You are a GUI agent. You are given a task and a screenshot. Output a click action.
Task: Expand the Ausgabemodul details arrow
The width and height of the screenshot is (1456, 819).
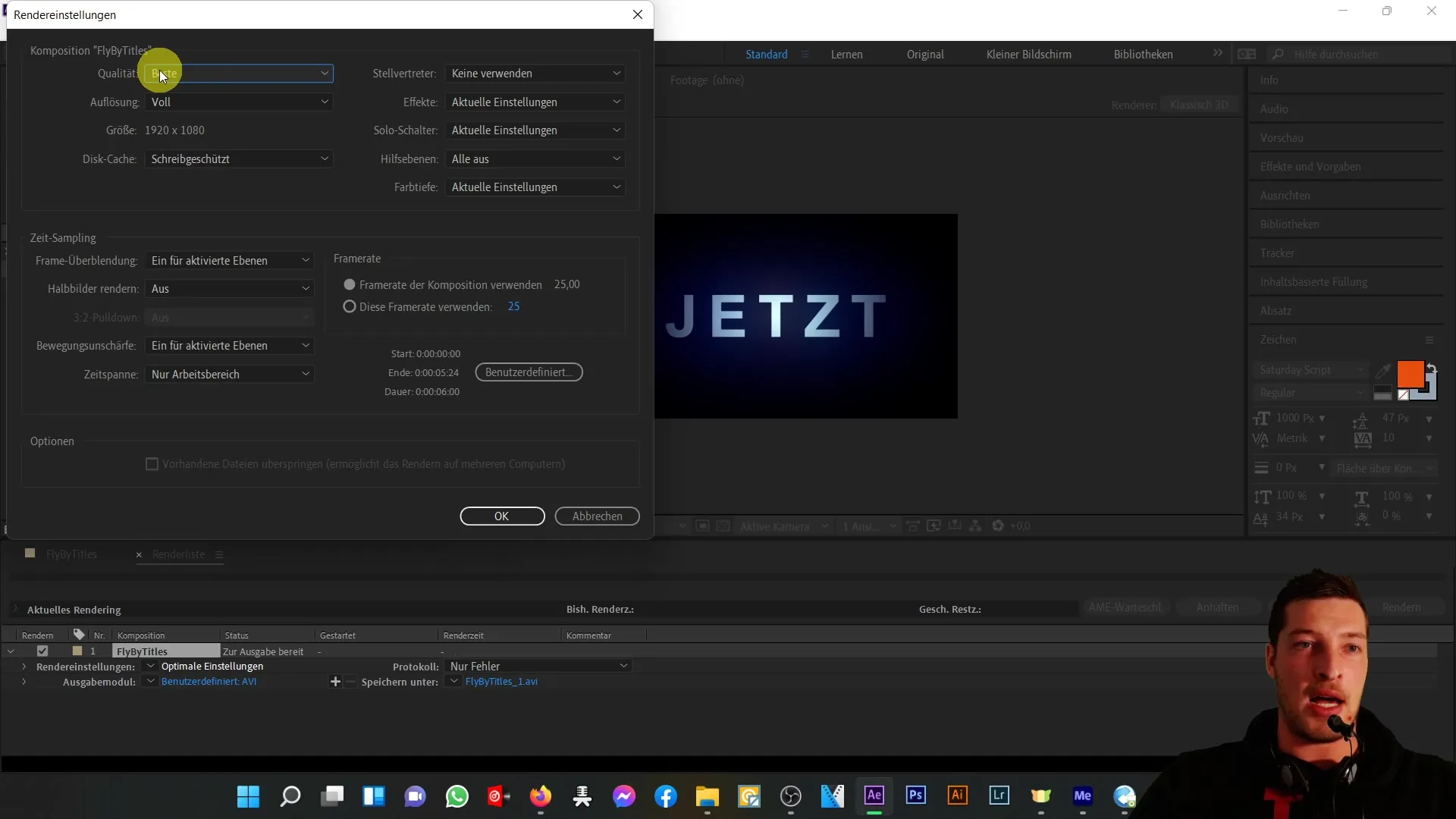pos(24,682)
